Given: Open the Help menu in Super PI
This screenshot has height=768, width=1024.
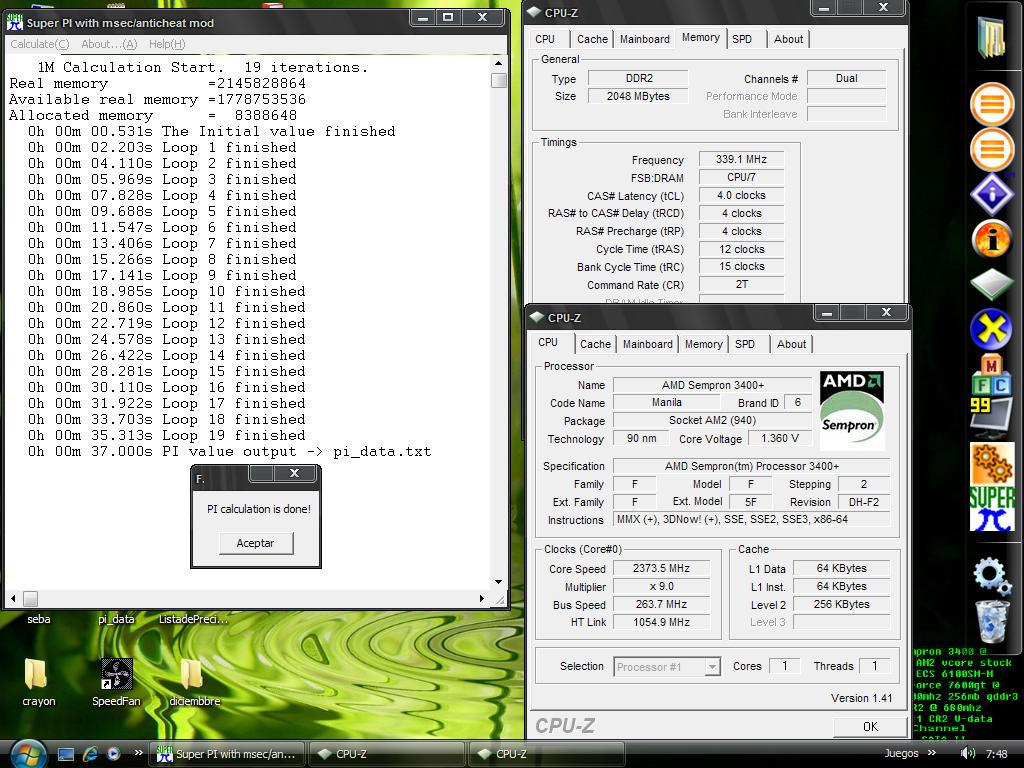Looking at the screenshot, I should pos(167,44).
